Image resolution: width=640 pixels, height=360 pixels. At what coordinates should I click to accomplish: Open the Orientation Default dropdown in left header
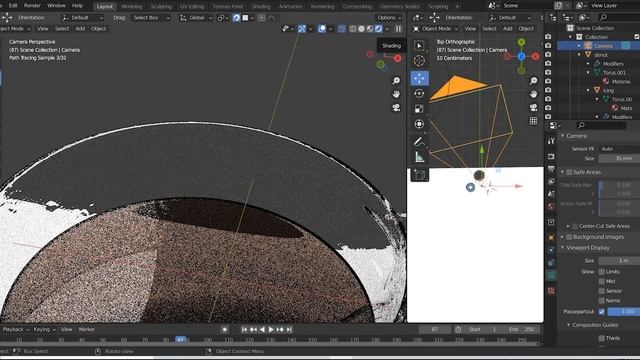pos(82,18)
